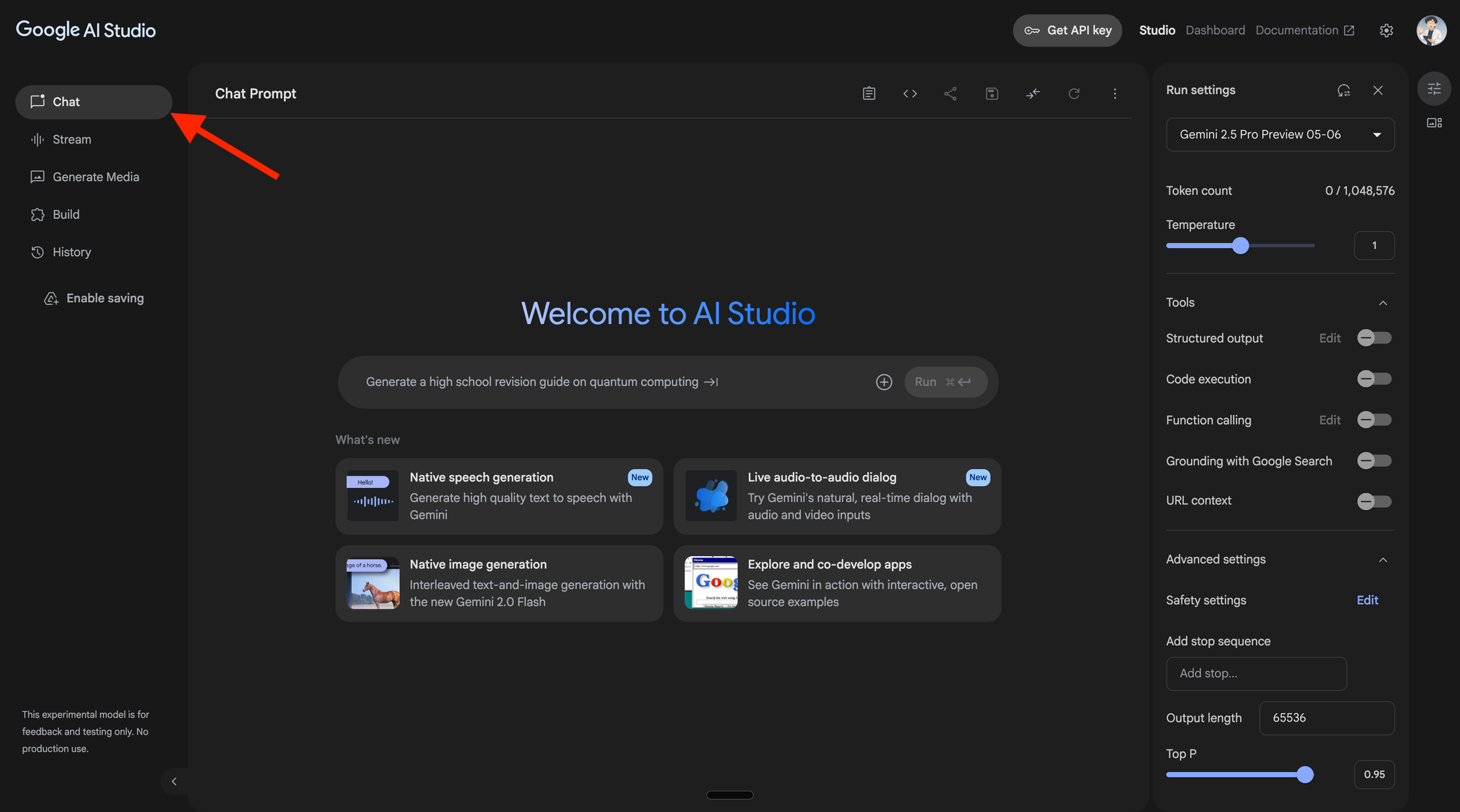Screen dimensions: 1460x812
Task: Open the Native speech generation card
Action: pos(499,496)
